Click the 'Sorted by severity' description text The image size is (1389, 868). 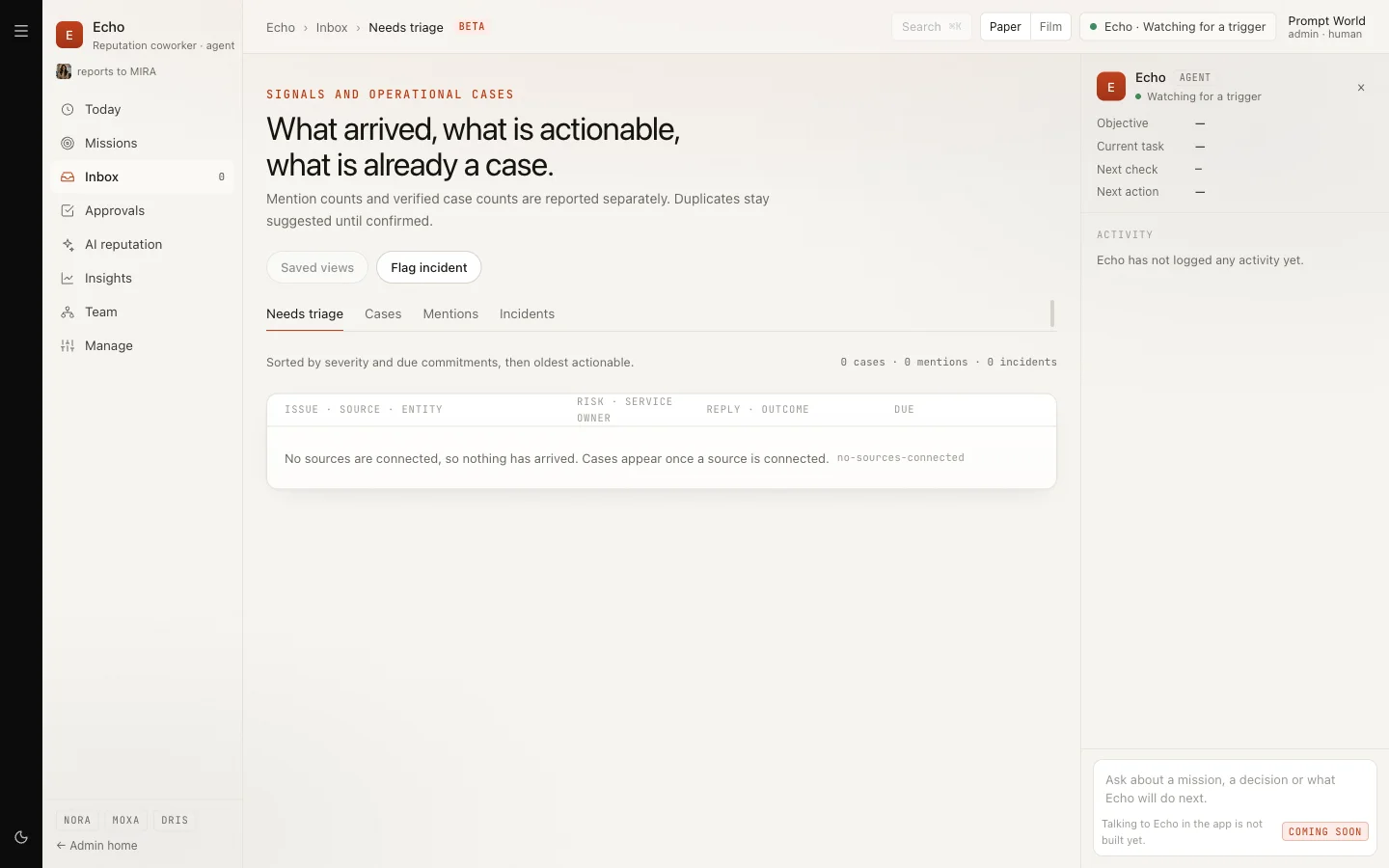449,363
